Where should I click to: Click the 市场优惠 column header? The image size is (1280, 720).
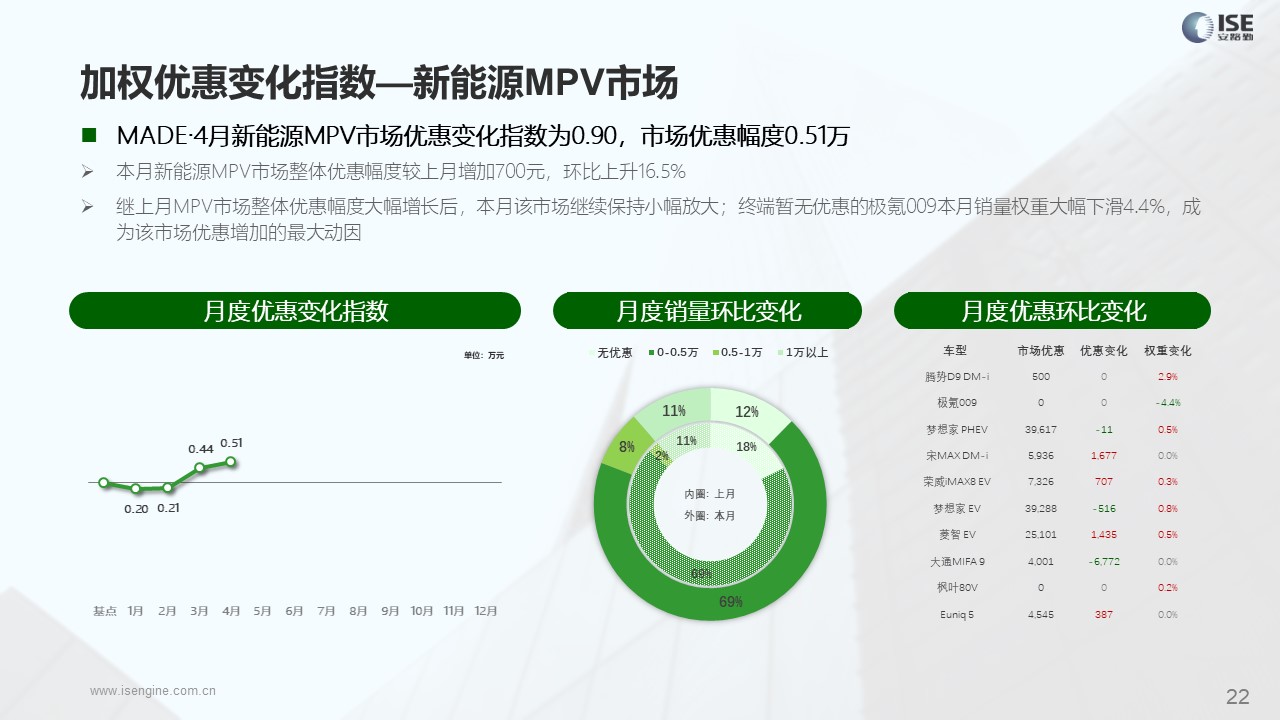coord(1041,351)
